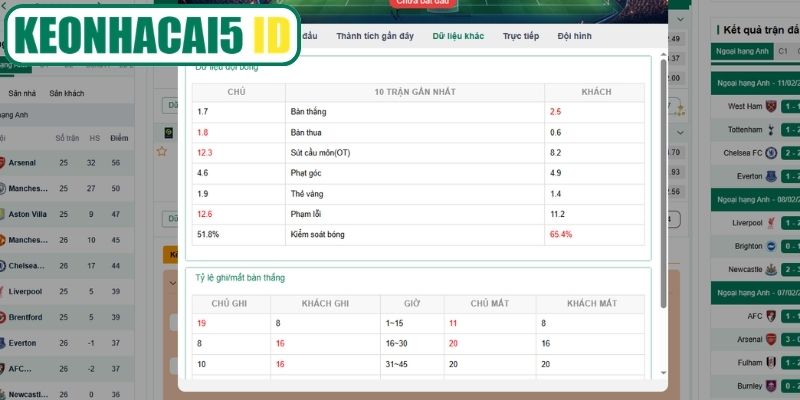Click AFC club crest in results
800x400 pixels.
tap(771, 316)
